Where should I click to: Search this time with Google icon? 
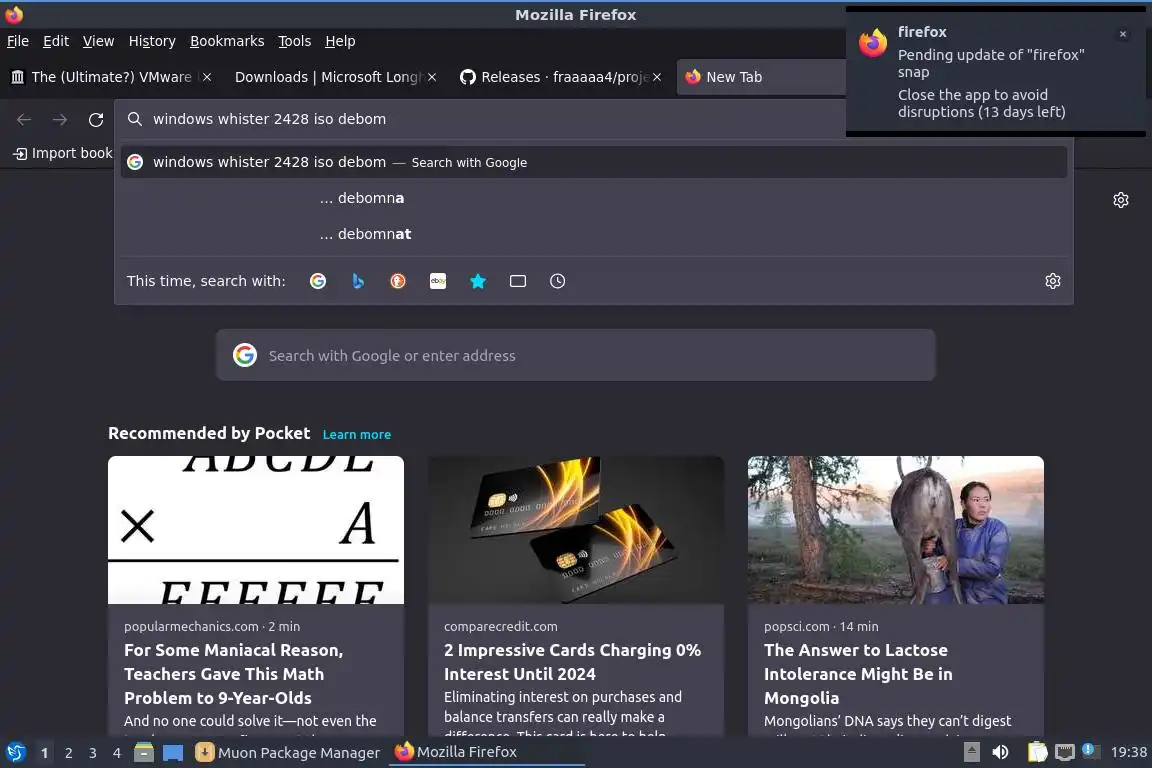tap(317, 281)
